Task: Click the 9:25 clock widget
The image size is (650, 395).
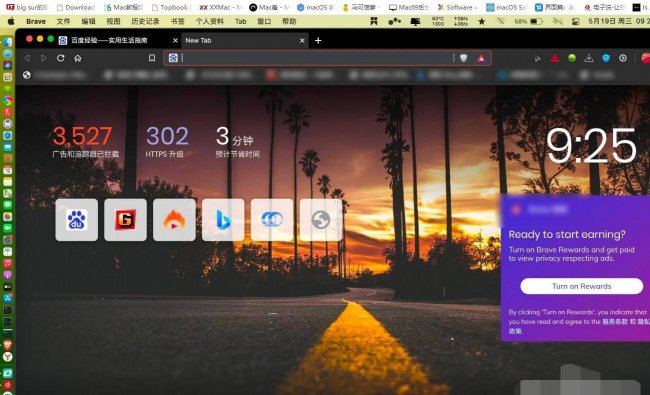Action: [591, 145]
